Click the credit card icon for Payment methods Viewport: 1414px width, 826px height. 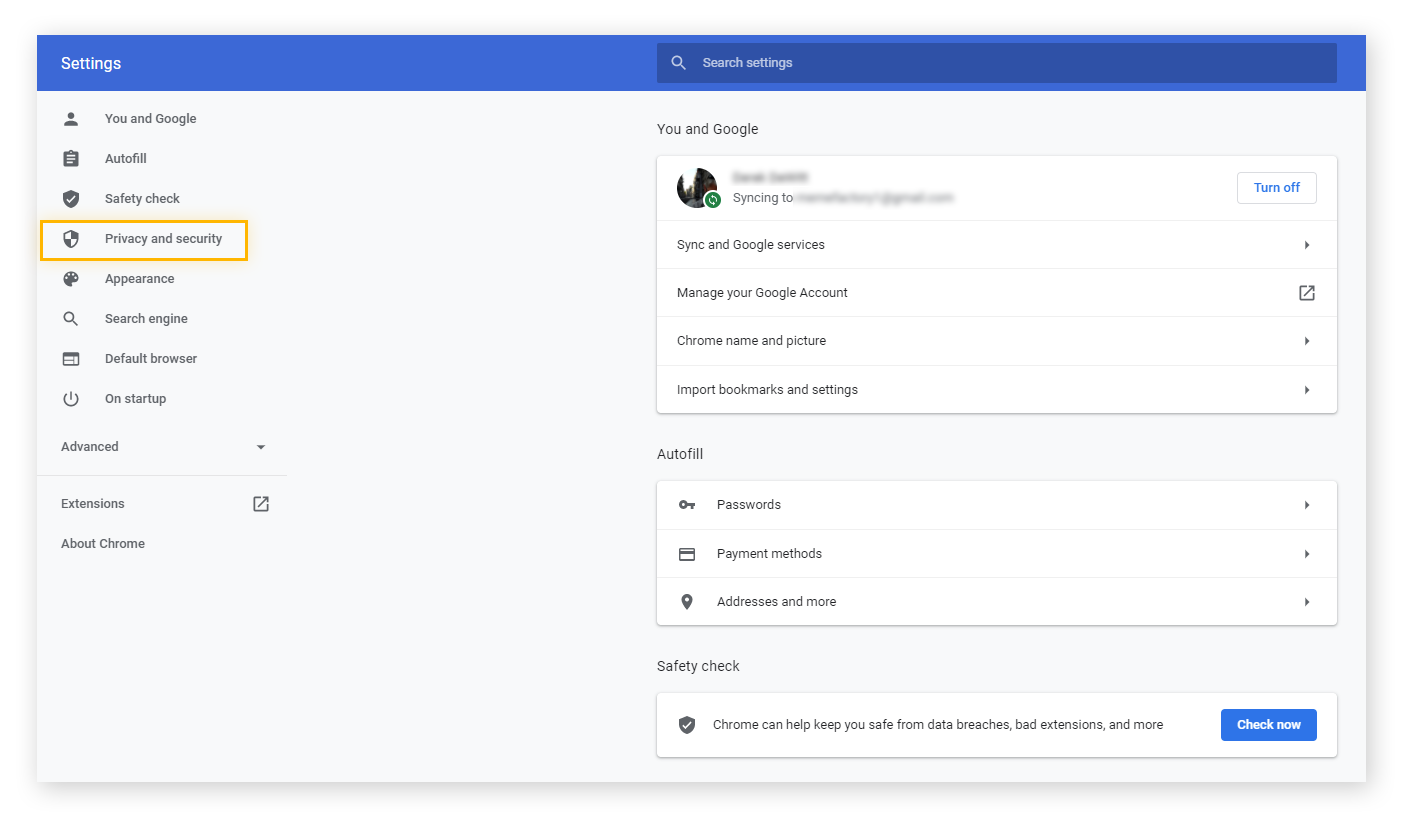[687, 554]
